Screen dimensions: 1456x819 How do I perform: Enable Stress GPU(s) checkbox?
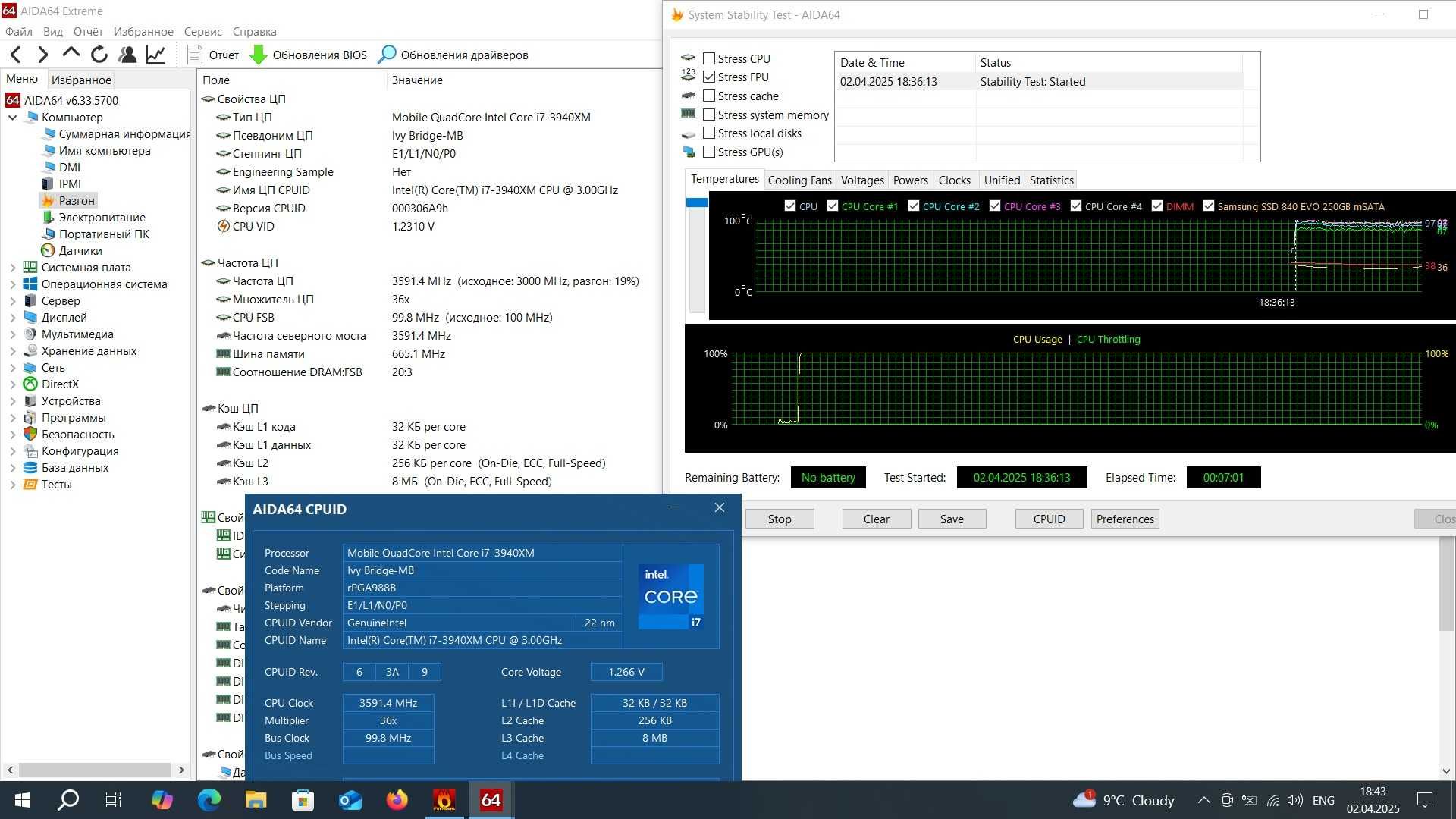tap(709, 152)
